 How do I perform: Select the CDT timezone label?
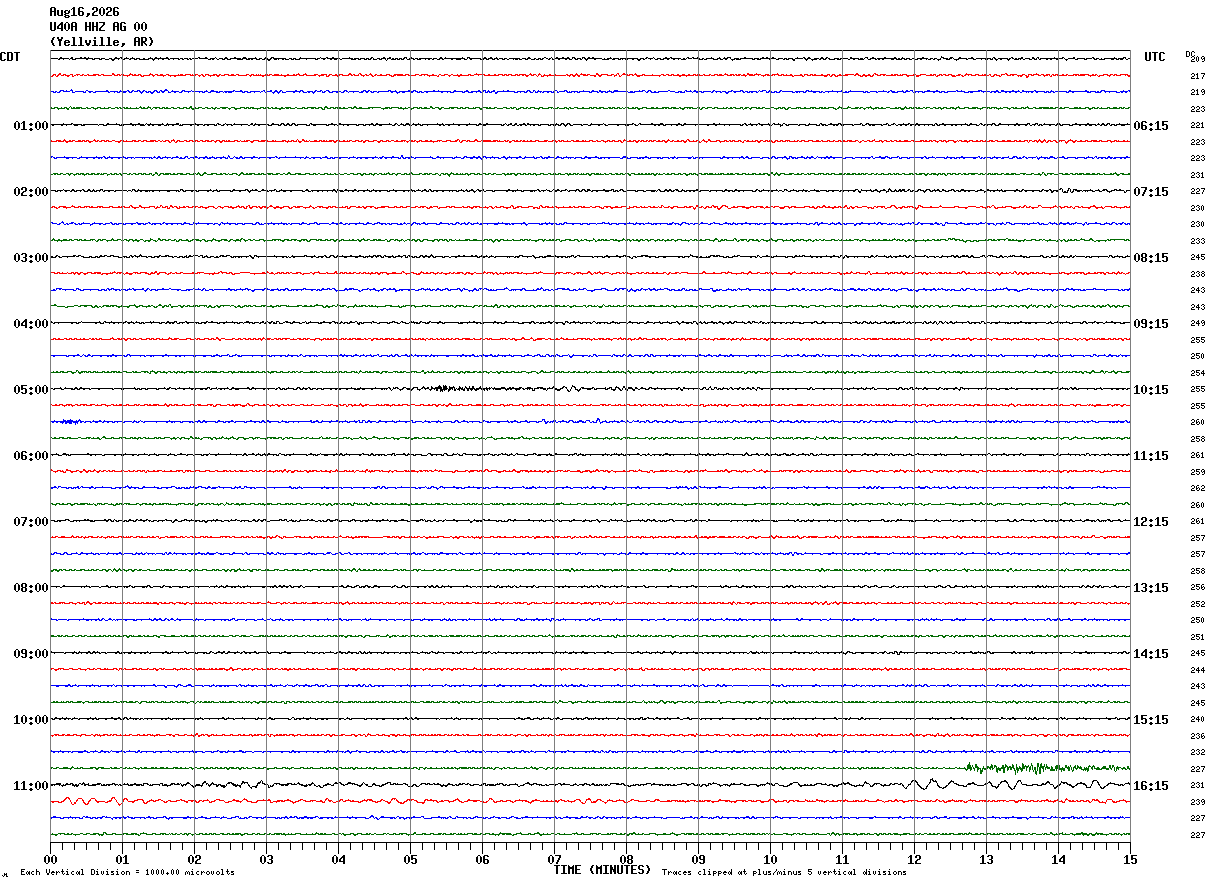pyautogui.click(x=10, y=57)
